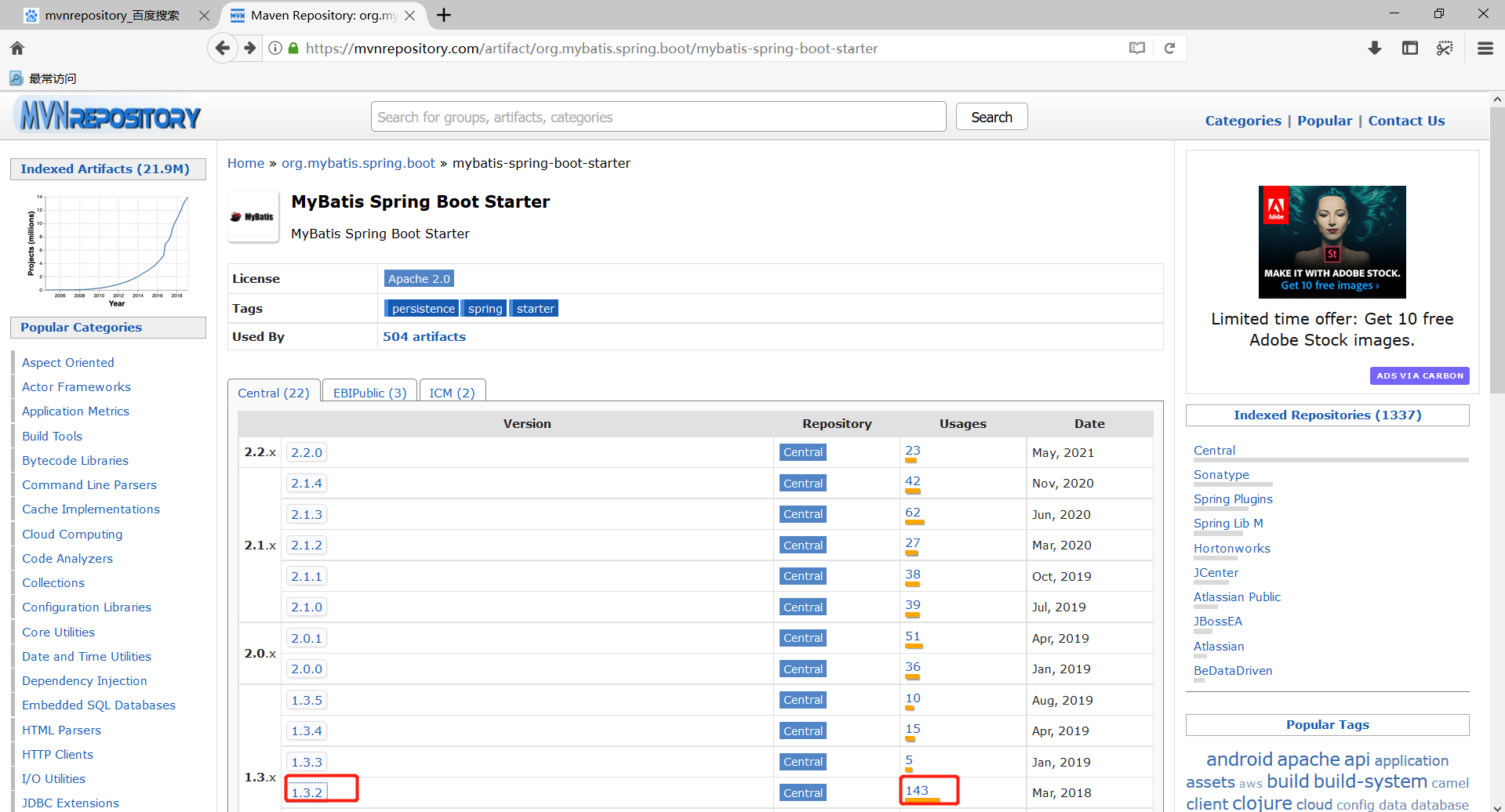This screenshot has width=1505, height=812.
Task: Toggle reader view icon in address bar
Action: [1137, 49]
